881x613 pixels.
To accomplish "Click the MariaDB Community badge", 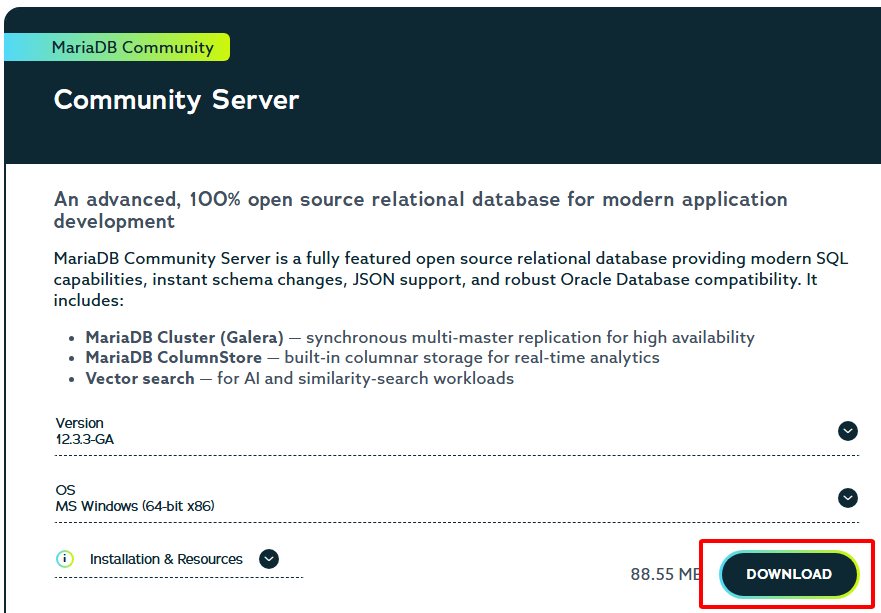I will click(x=117, y=47).
